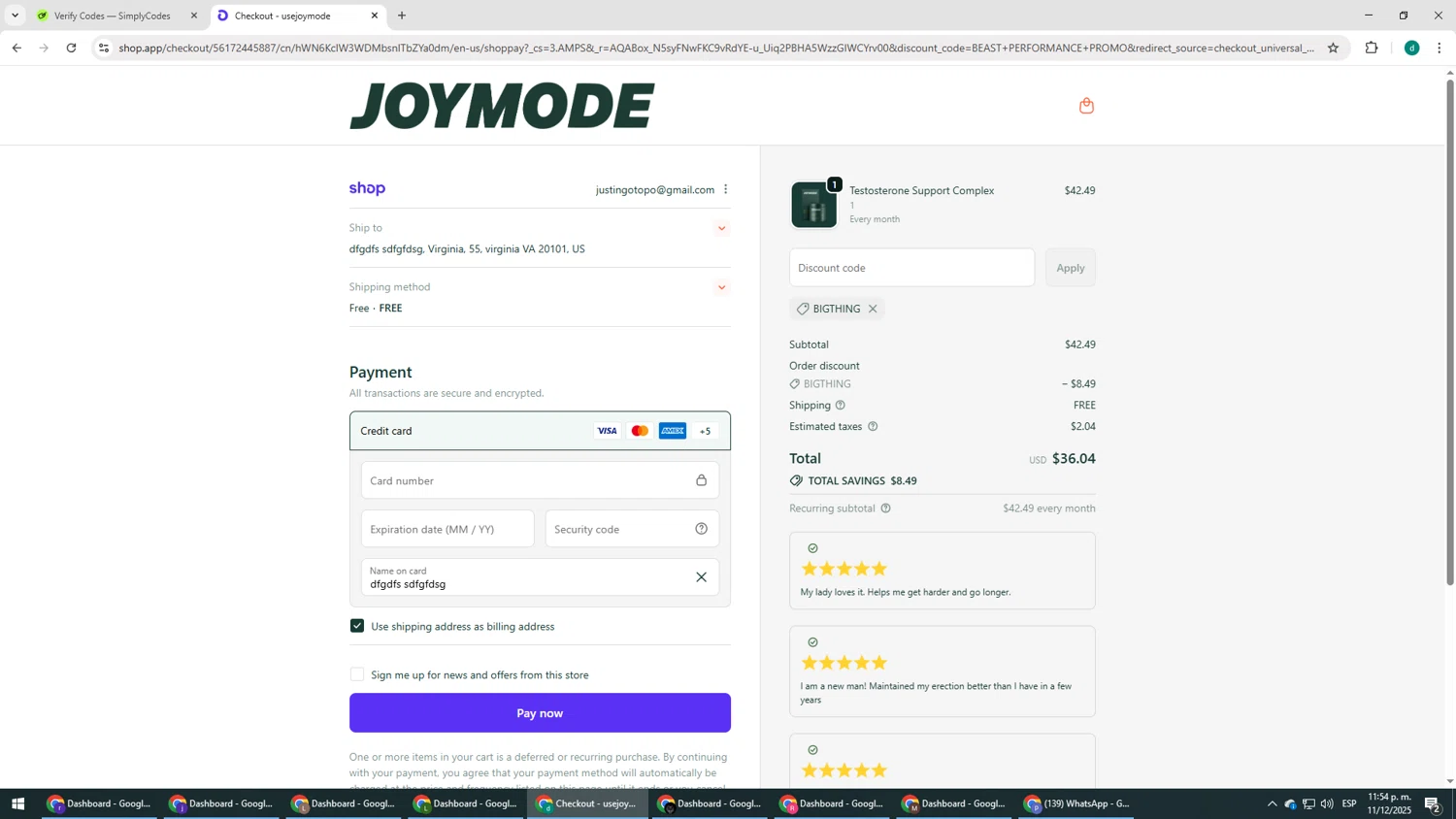Switch to the Checkout usejoymode tab
The image size is (1456, 819).
(x=297, y=16)
